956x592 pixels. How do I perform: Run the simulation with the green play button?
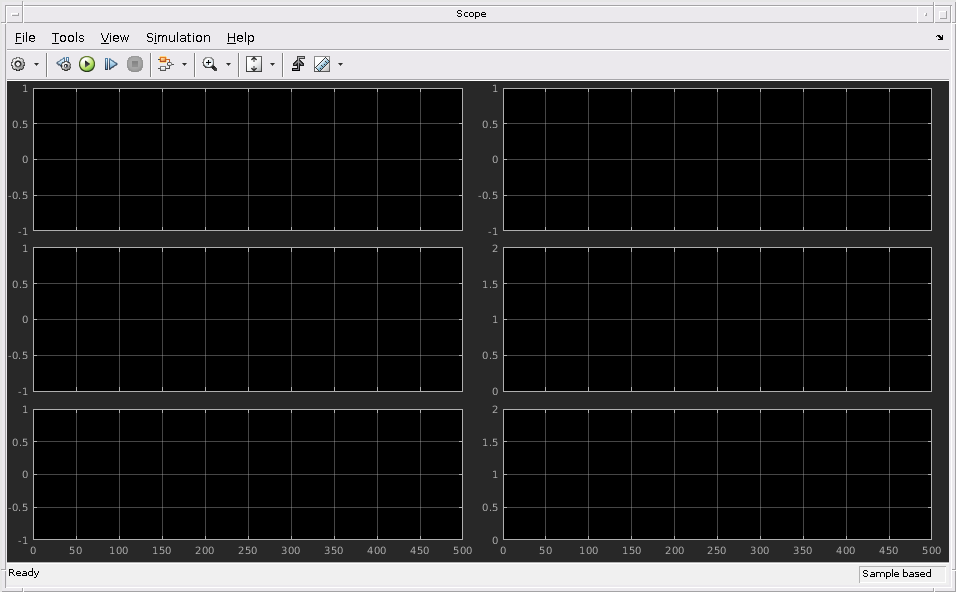87,64
